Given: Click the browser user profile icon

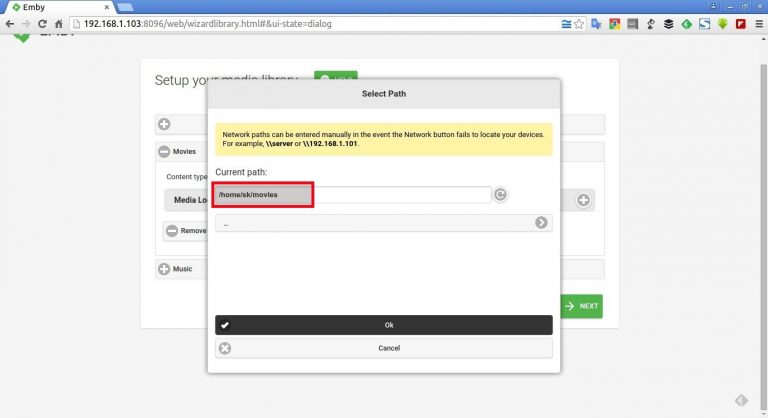Looking at the screenshot, I should 713,6.
